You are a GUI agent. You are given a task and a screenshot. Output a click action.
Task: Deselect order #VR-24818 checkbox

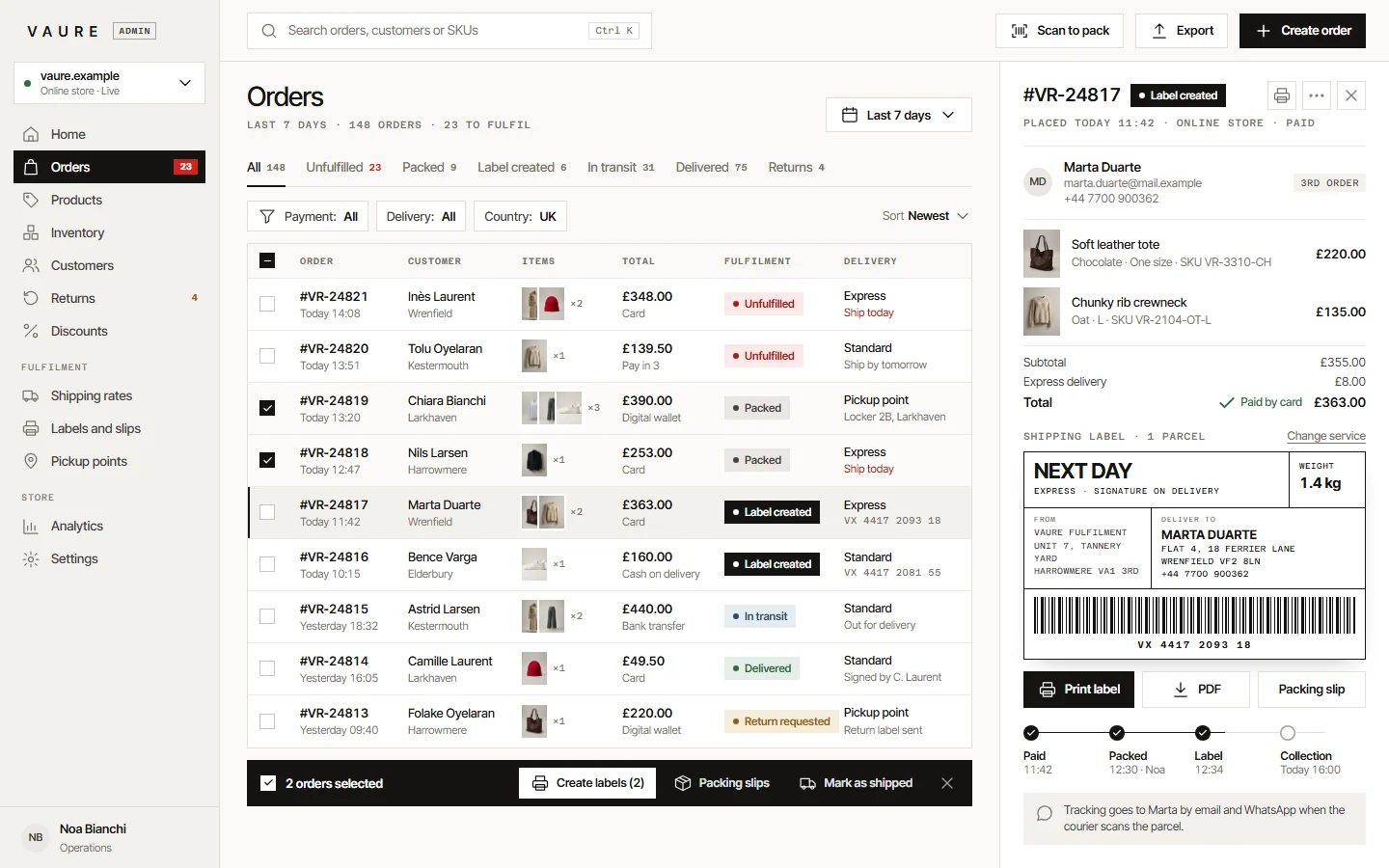267,460
